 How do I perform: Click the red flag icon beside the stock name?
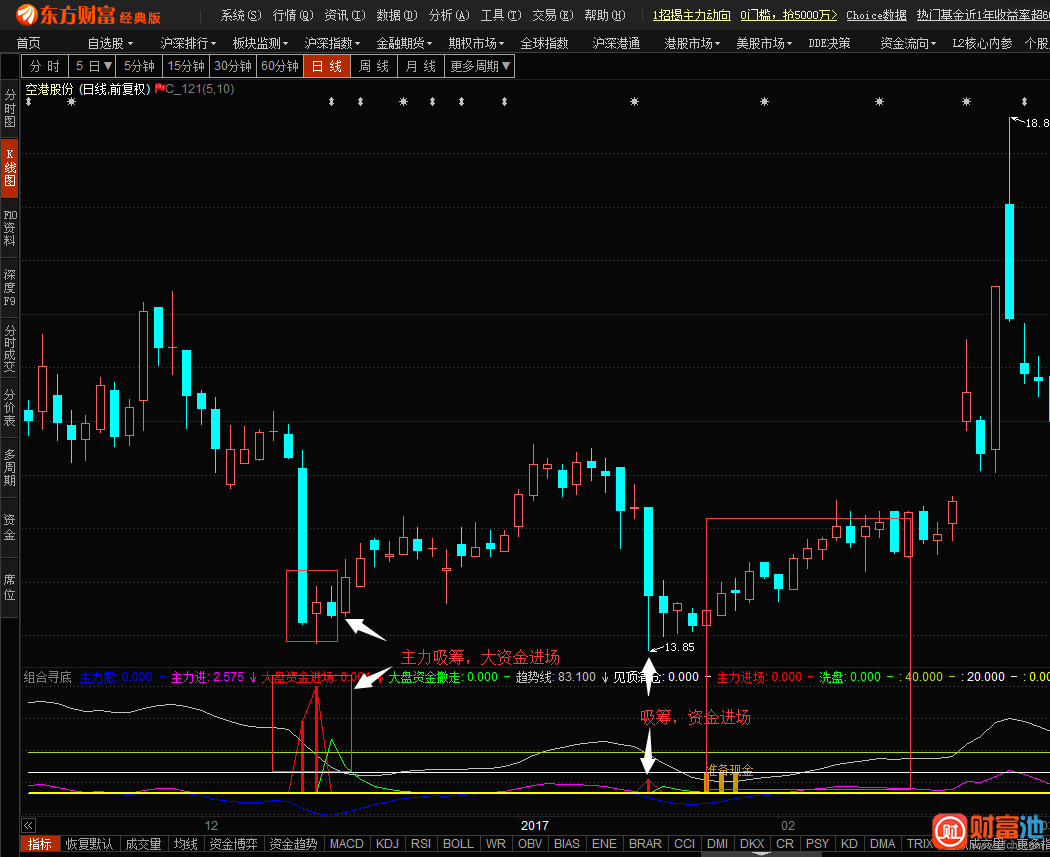pyautogui.click(x=159, y=89)
